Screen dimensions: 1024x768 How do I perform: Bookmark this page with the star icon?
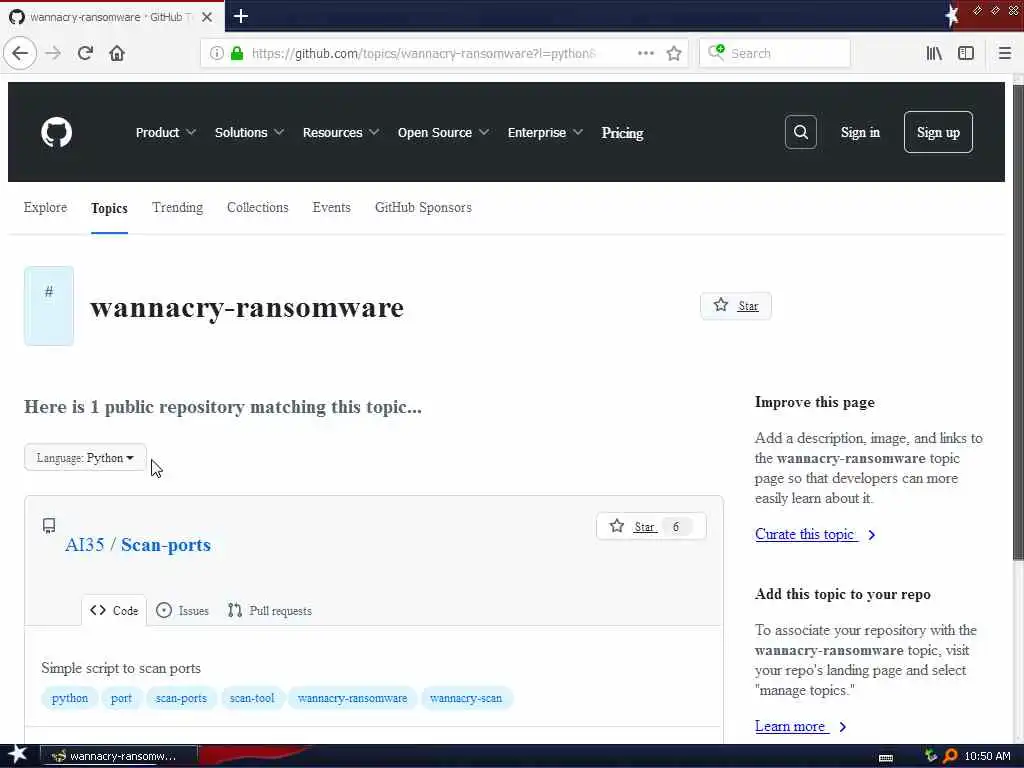tap(674, 54)
